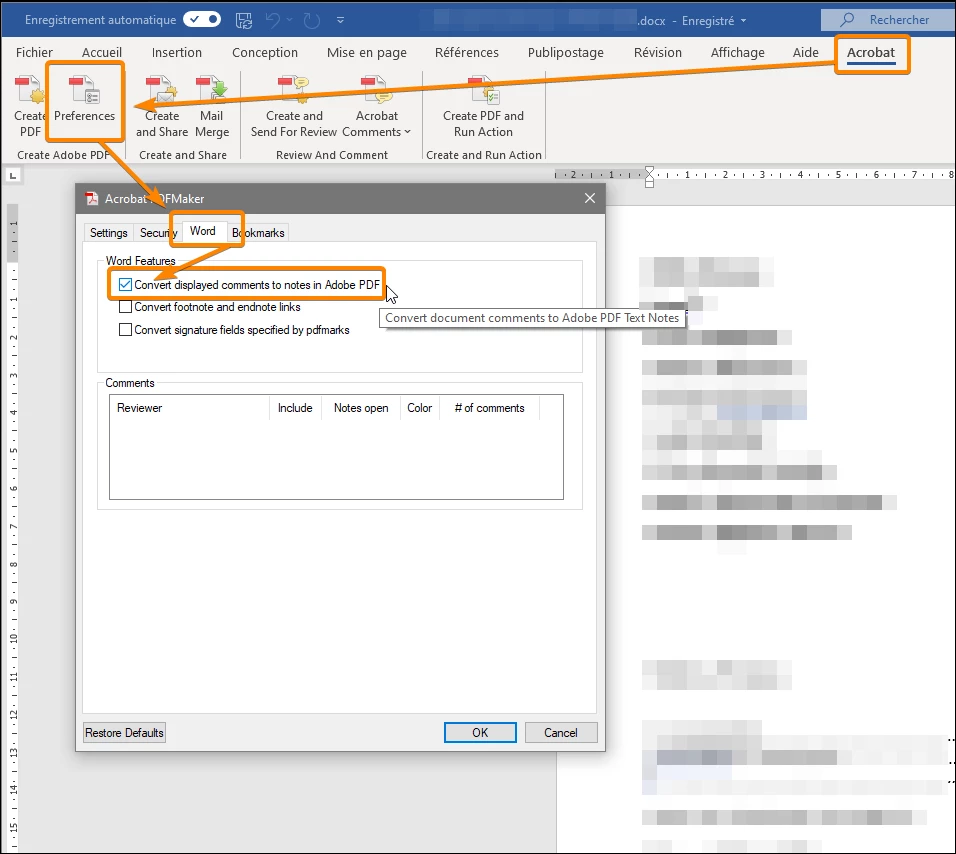Uncheck Convert displayed comments to notes
The width and height of the screenshot is (956, 854).
click(x=125, y=285)
